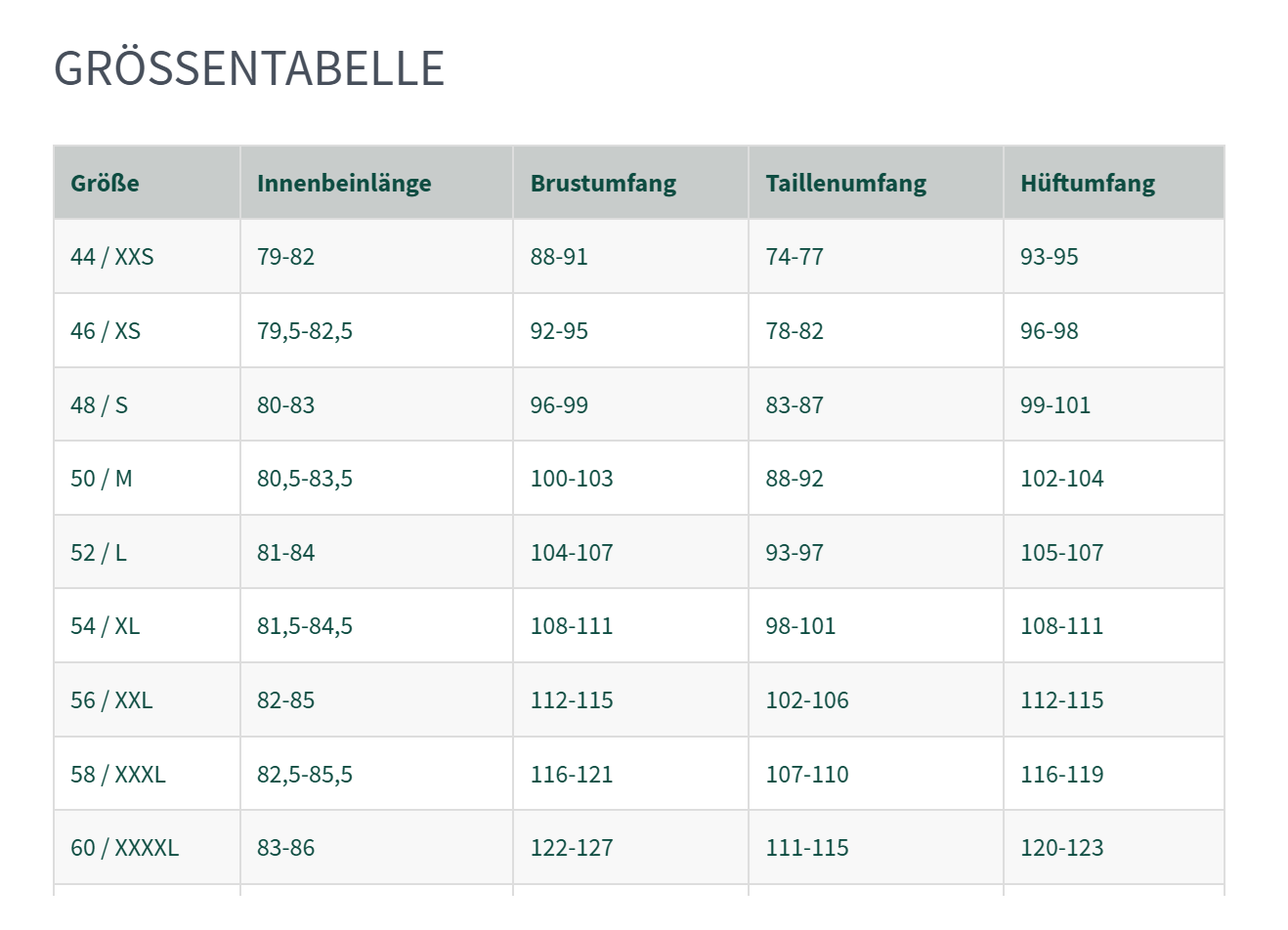Select the 58 / XXXL size cell

click(118, 775)
